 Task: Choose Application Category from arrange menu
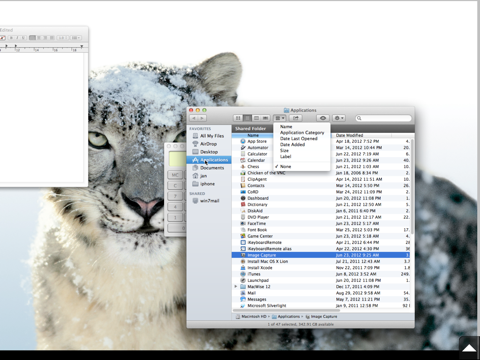pyautogui.click(x=302, y=133)
